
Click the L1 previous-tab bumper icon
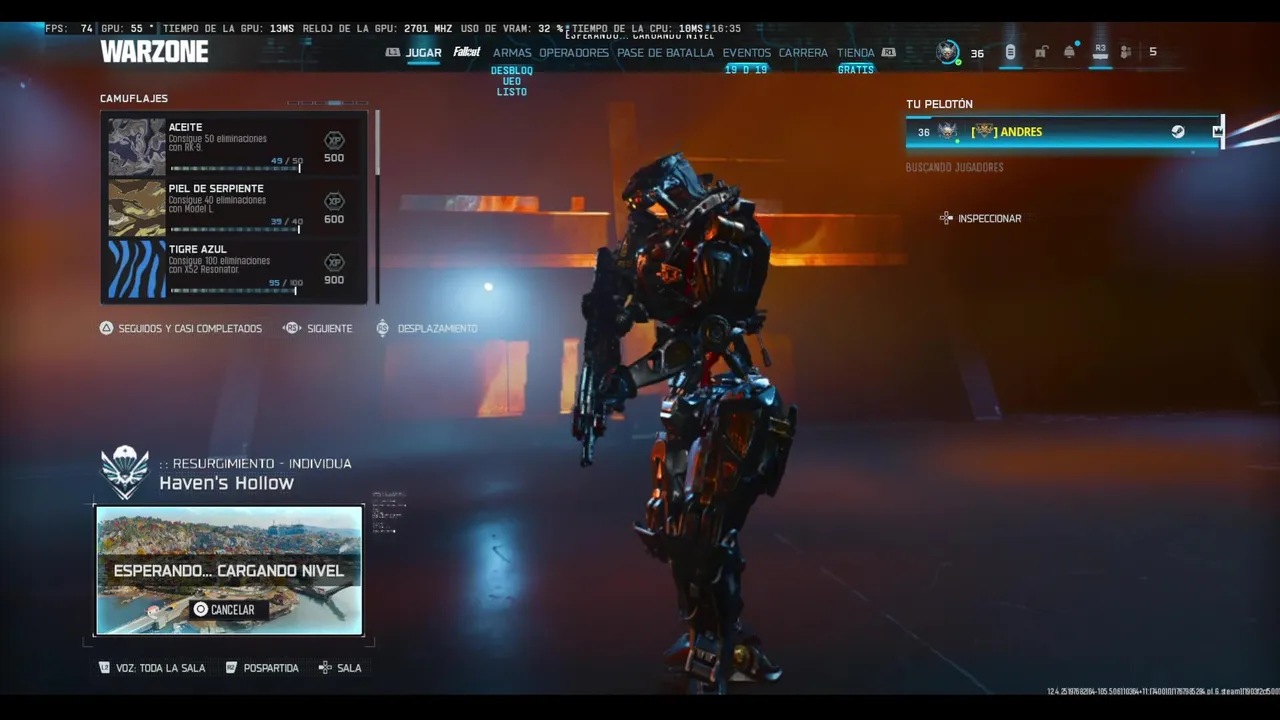(393, 52)
